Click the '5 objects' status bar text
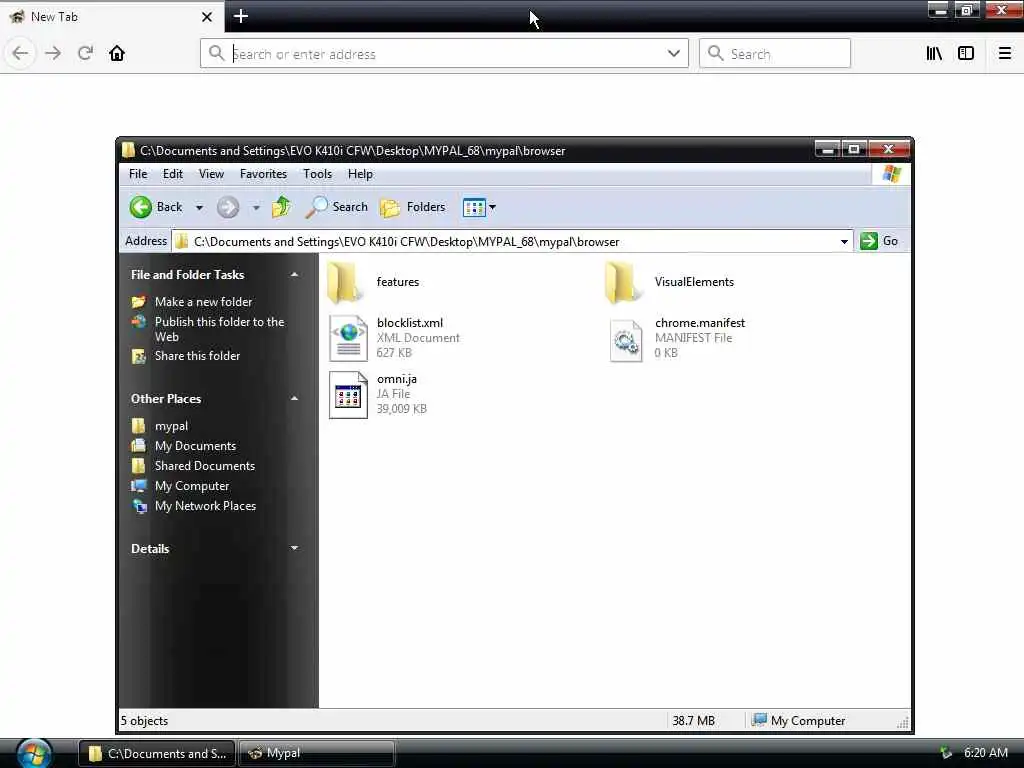The width and height of the screenshot is (1024, 768). (x=144, y=721)
